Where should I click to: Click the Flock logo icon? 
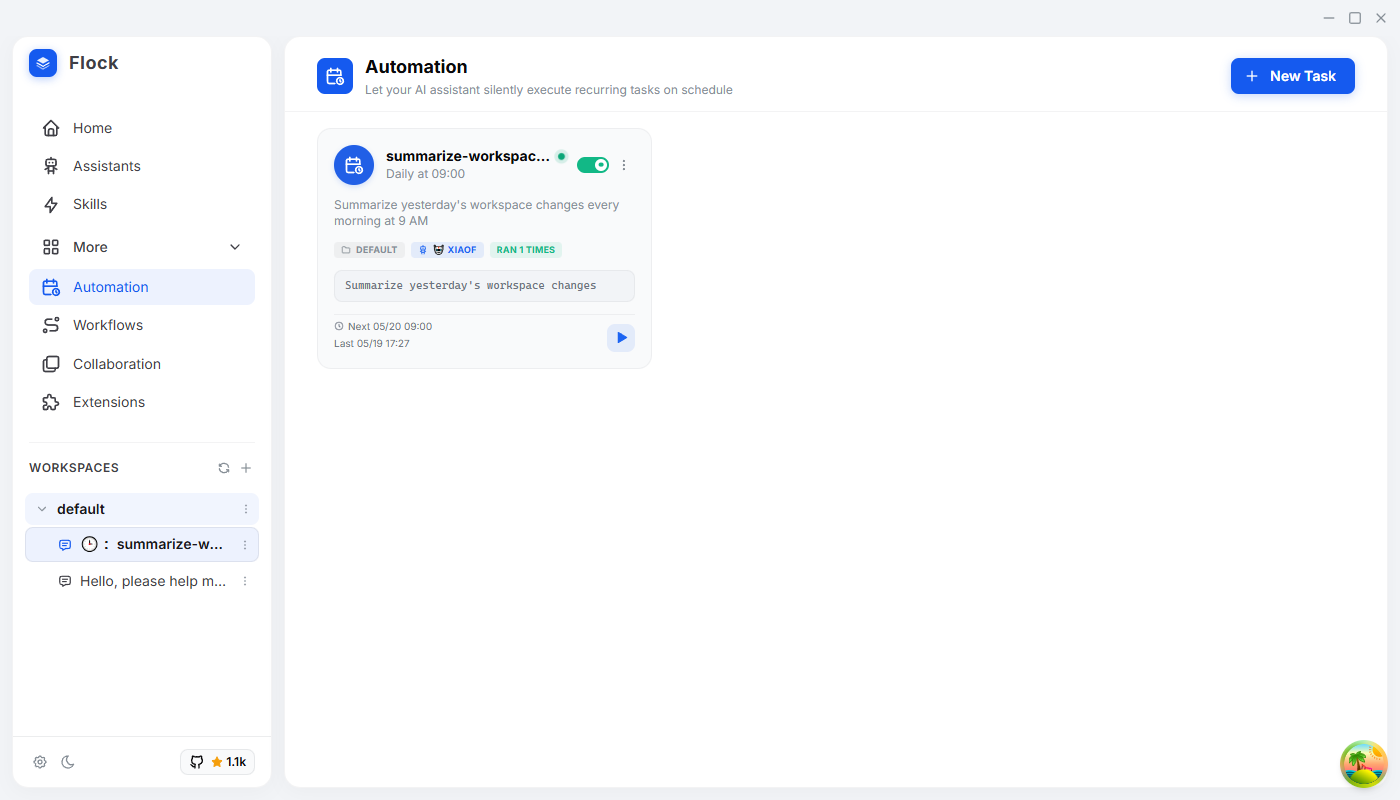(43, 63)
